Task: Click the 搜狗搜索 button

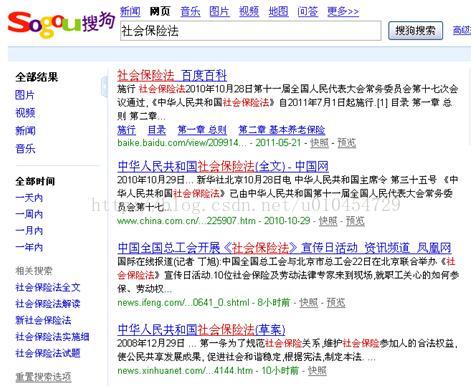Action: point(415,31)
